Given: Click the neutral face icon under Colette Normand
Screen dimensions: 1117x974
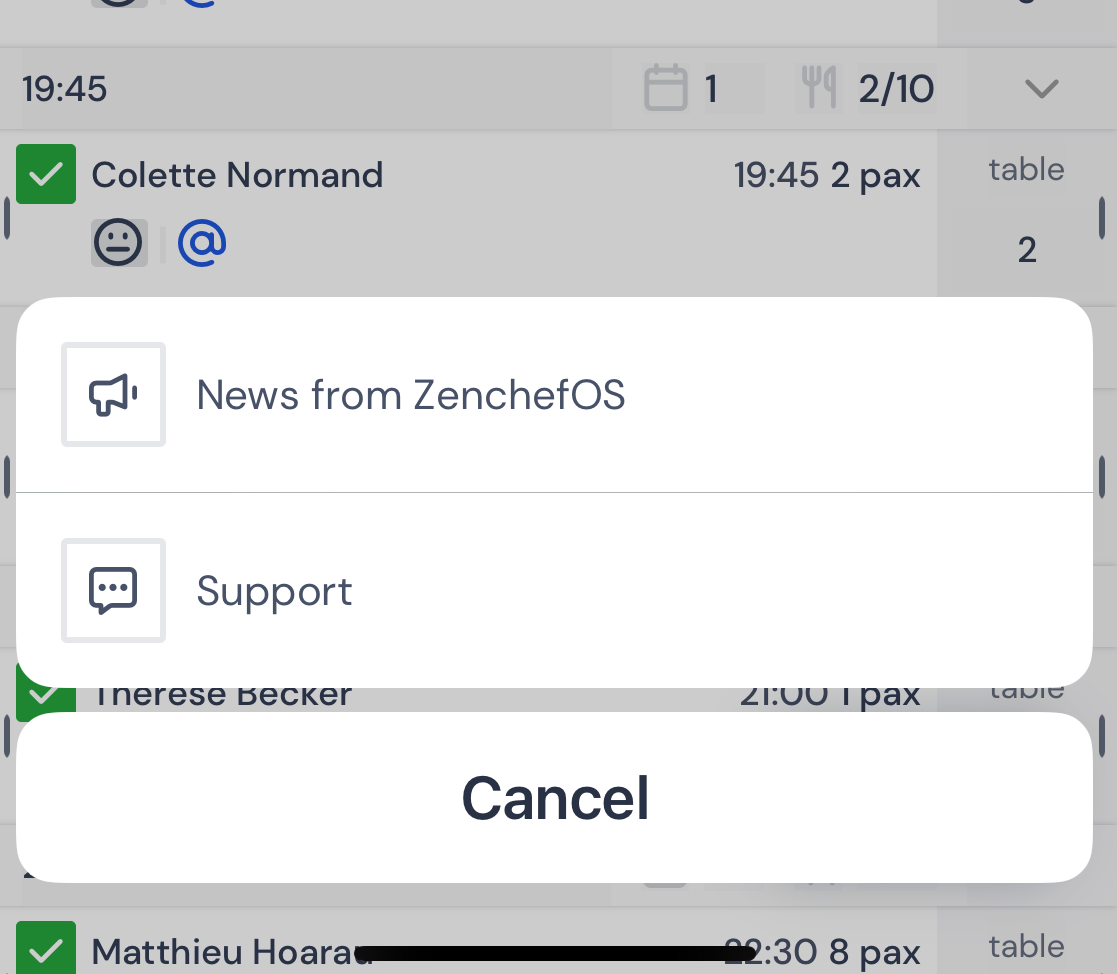Looking at the screenshot, I should tap(120, 243).
